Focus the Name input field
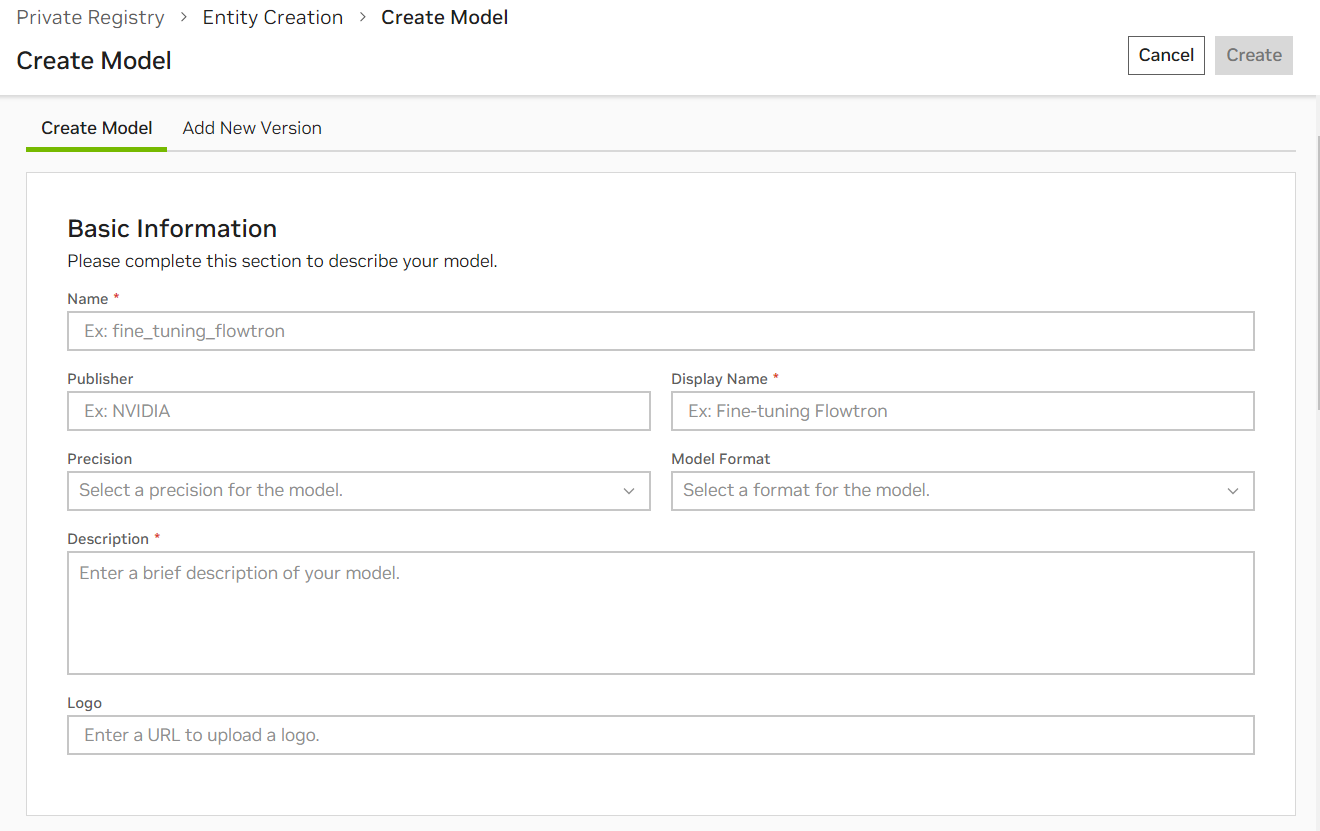Viewport: 1320px width, 831px height. [x=660, y=331]
